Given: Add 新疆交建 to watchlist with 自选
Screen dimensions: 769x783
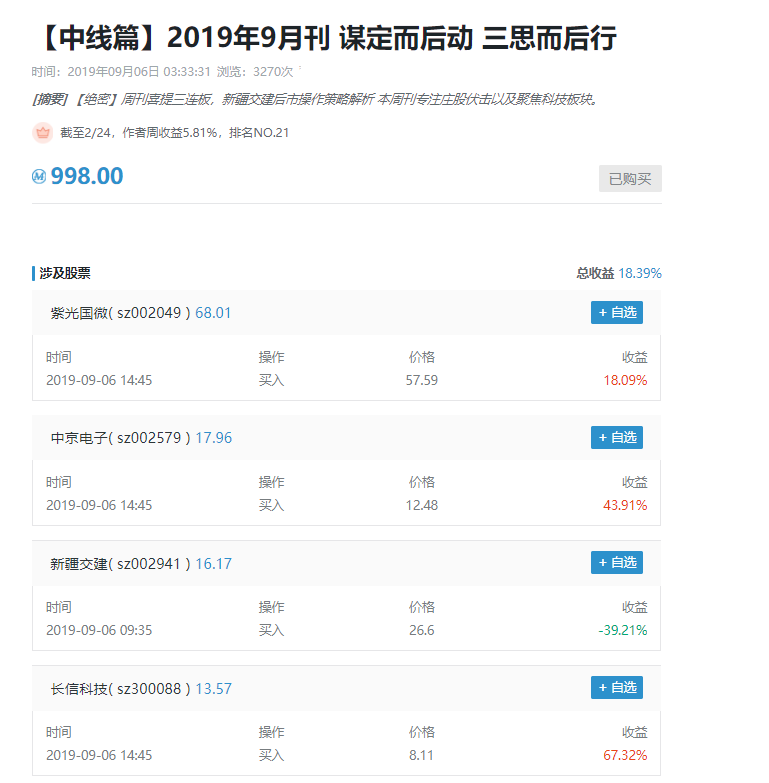Looking at the screenshot, I should 617,563.
